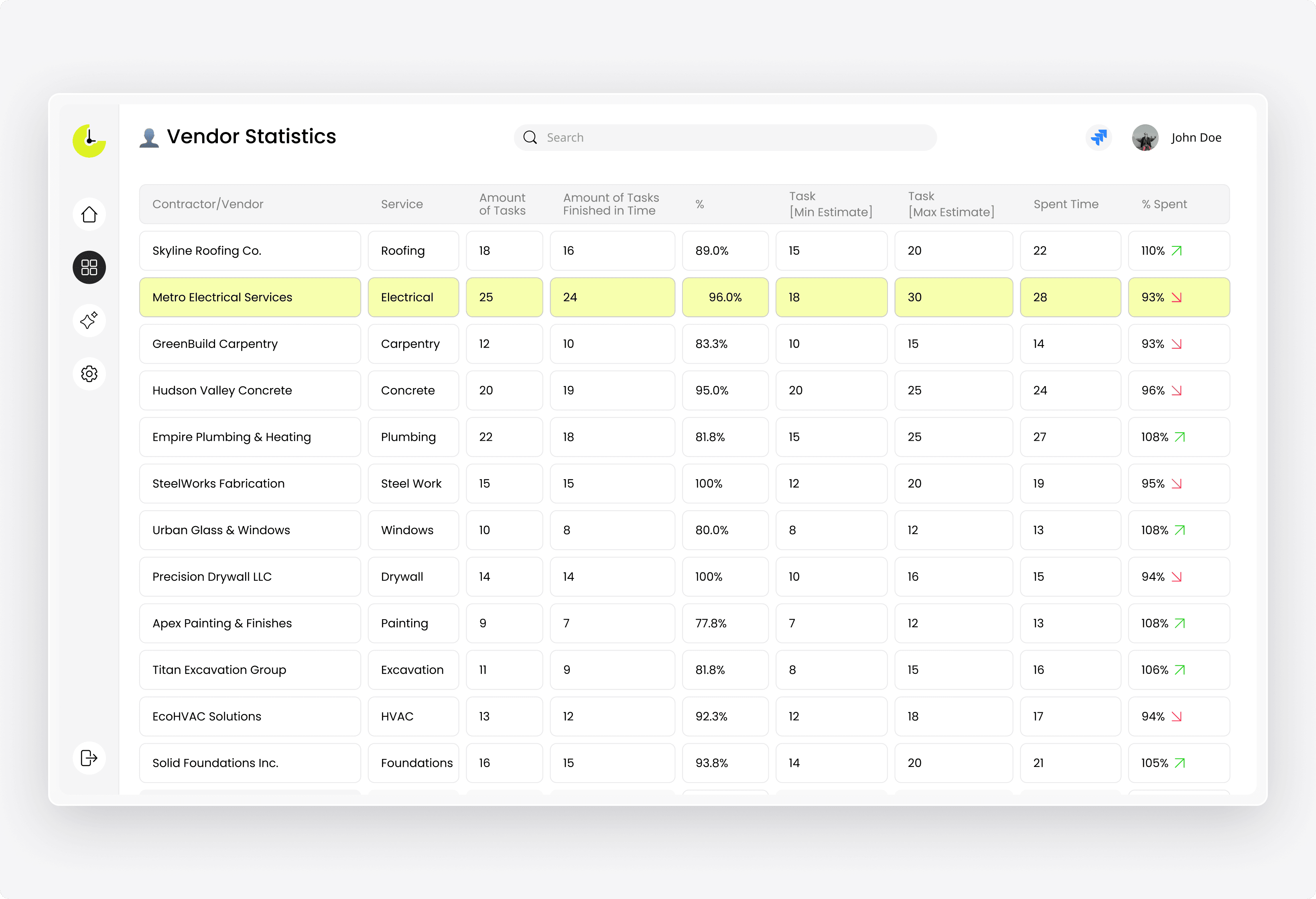This screenshot has height=899, width=1316.
Task: Click up arrow in Skyline Roofing row
Action: (1177, 250)
